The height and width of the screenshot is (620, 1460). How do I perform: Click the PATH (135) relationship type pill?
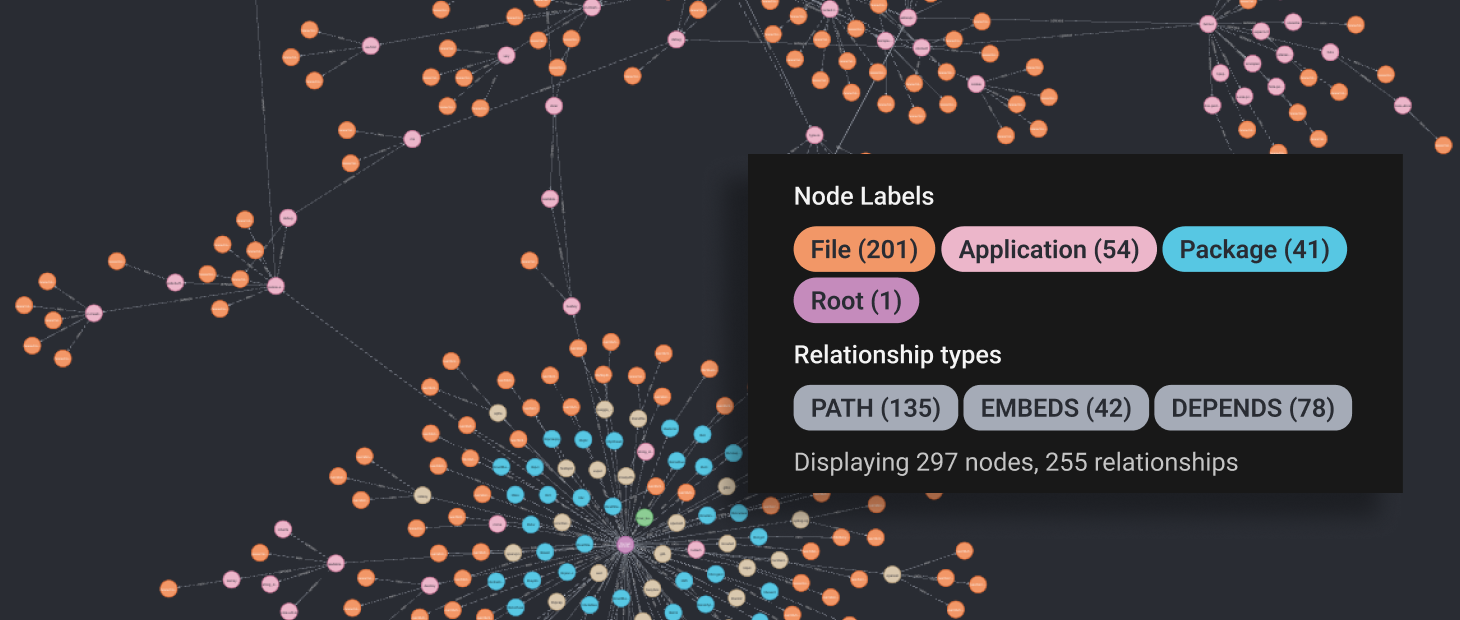(875, 407)
